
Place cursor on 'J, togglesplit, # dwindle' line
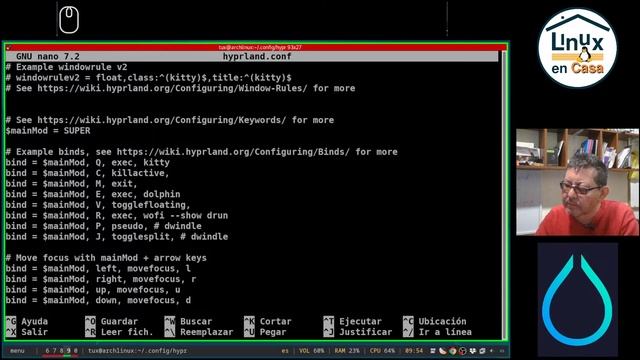(x=117, y=237)
